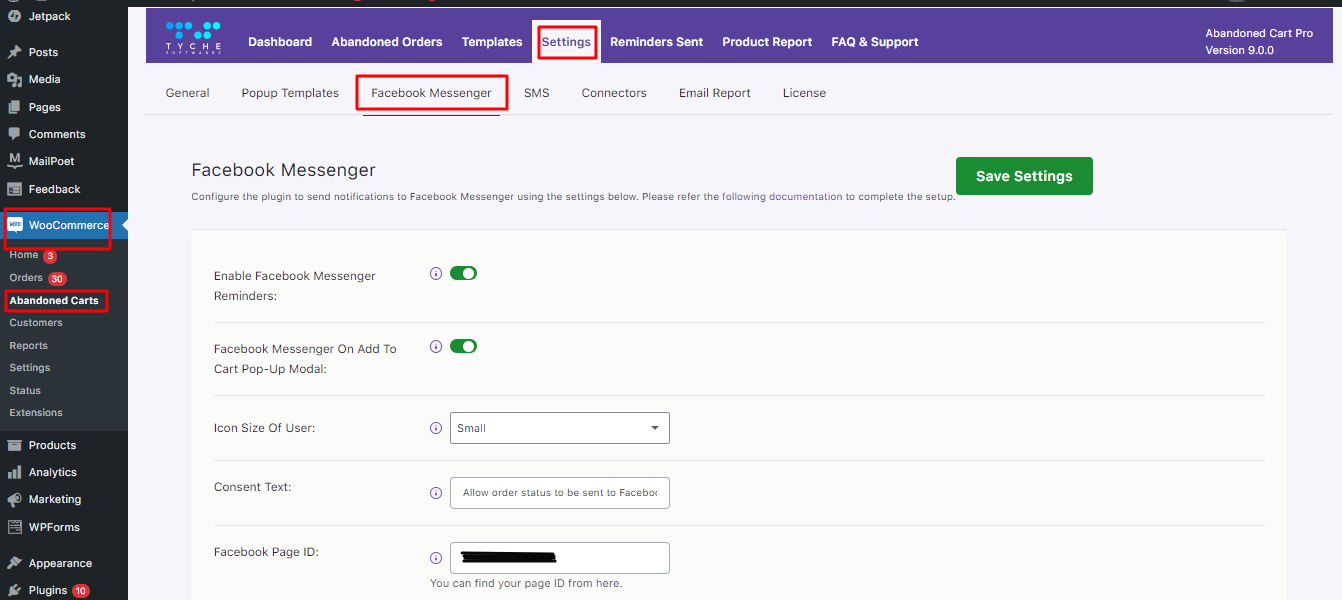Screen dimensions: 1342x600
Task: Open the Settings tab in purple bar
Action: click(x=566, y=42)
